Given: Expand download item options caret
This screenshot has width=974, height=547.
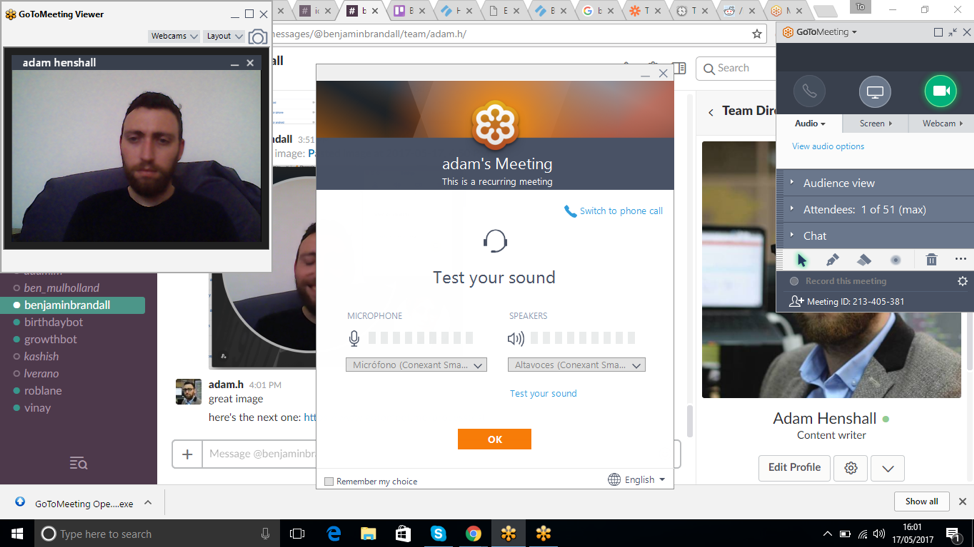Looking at the screenshot, I should [148, 503].
